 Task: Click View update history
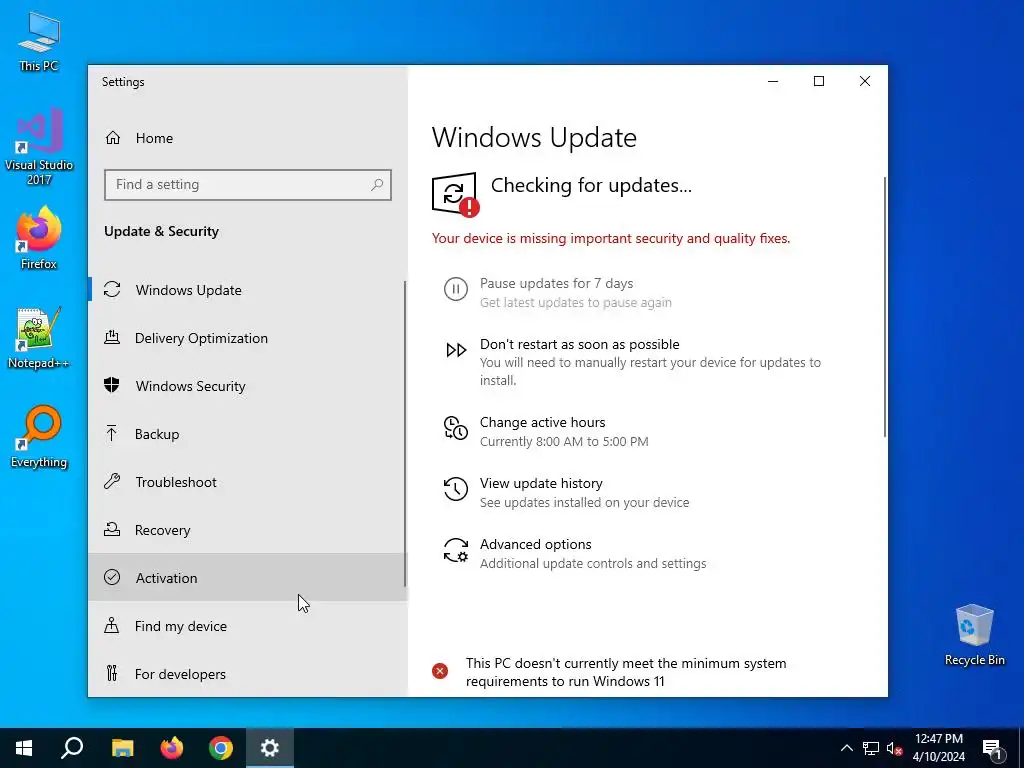point(541,483)
